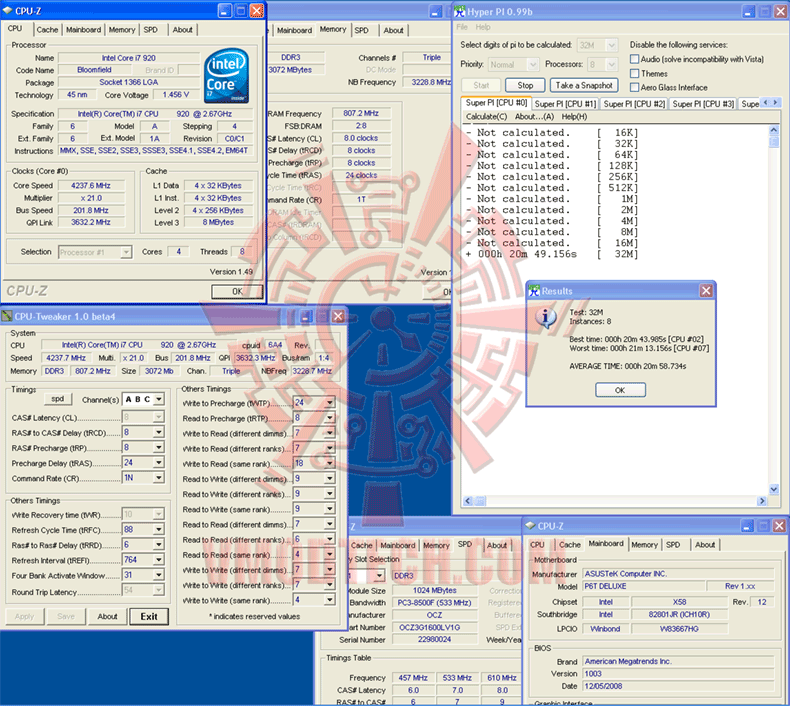Image resolution: width=790 pixels, height=706 pixels.
Task: Switch to Mainboard tab in top-left CPU-Z
Action: pos(84,30)
